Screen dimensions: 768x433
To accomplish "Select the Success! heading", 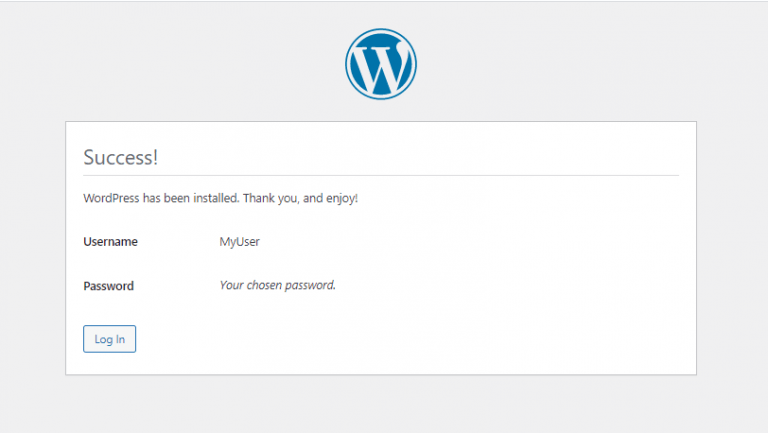I will 120,157.
